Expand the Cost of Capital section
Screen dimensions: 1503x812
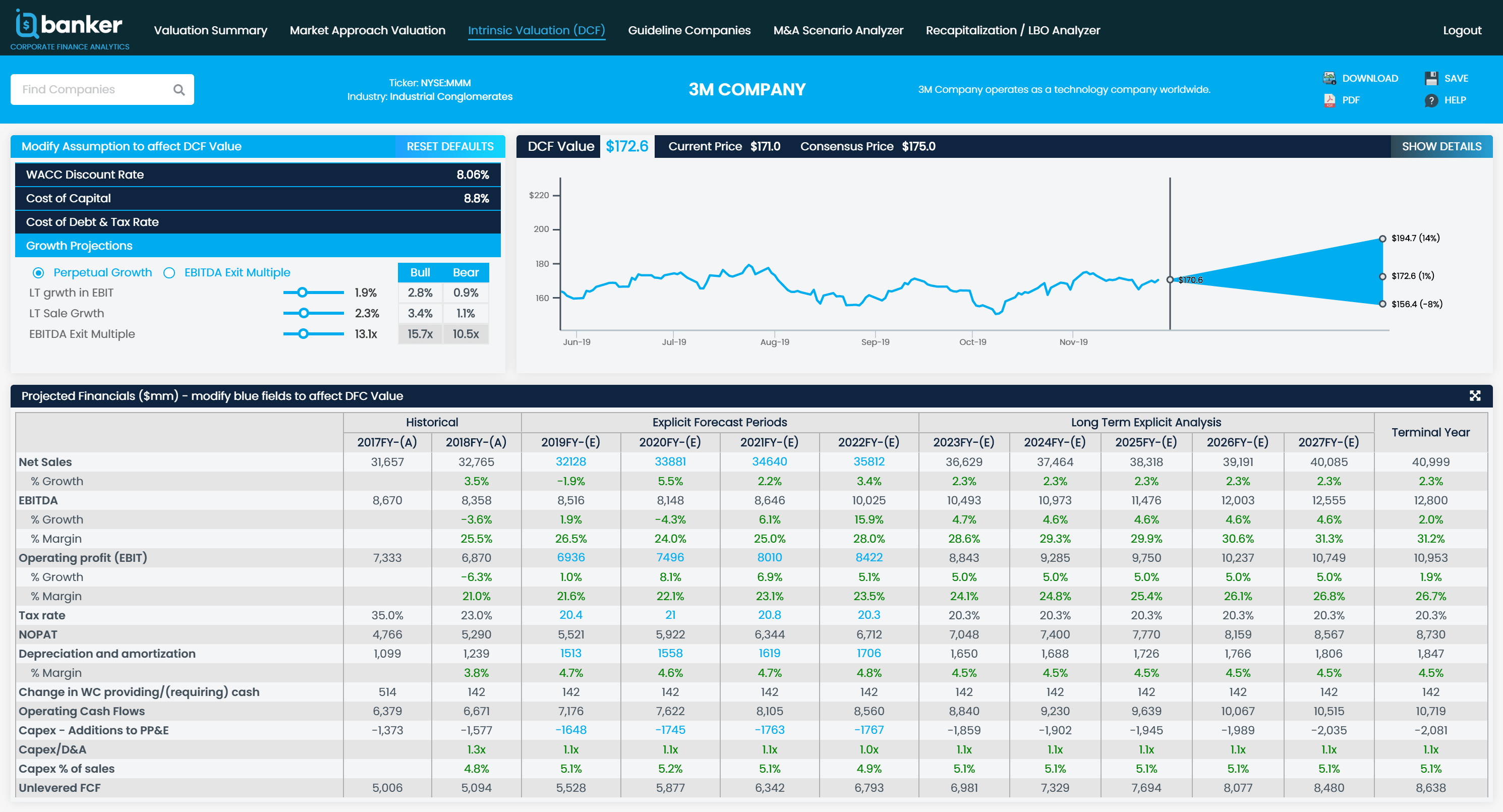pos(257,198)
